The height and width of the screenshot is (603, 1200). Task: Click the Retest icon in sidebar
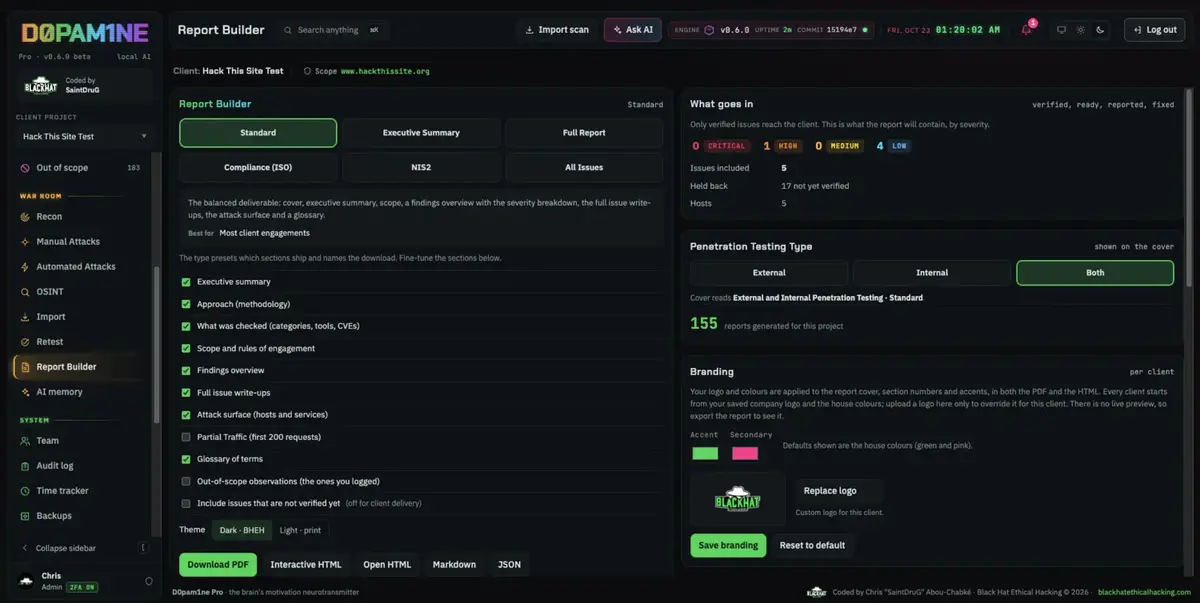click(24, 342)
